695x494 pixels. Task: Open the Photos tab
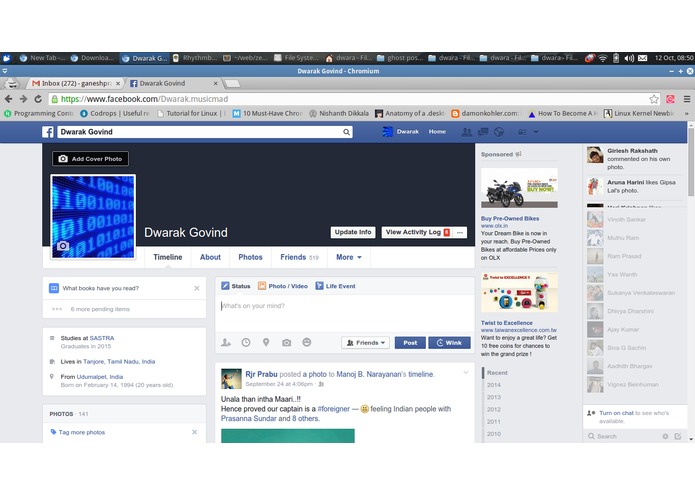coord(250,257)
